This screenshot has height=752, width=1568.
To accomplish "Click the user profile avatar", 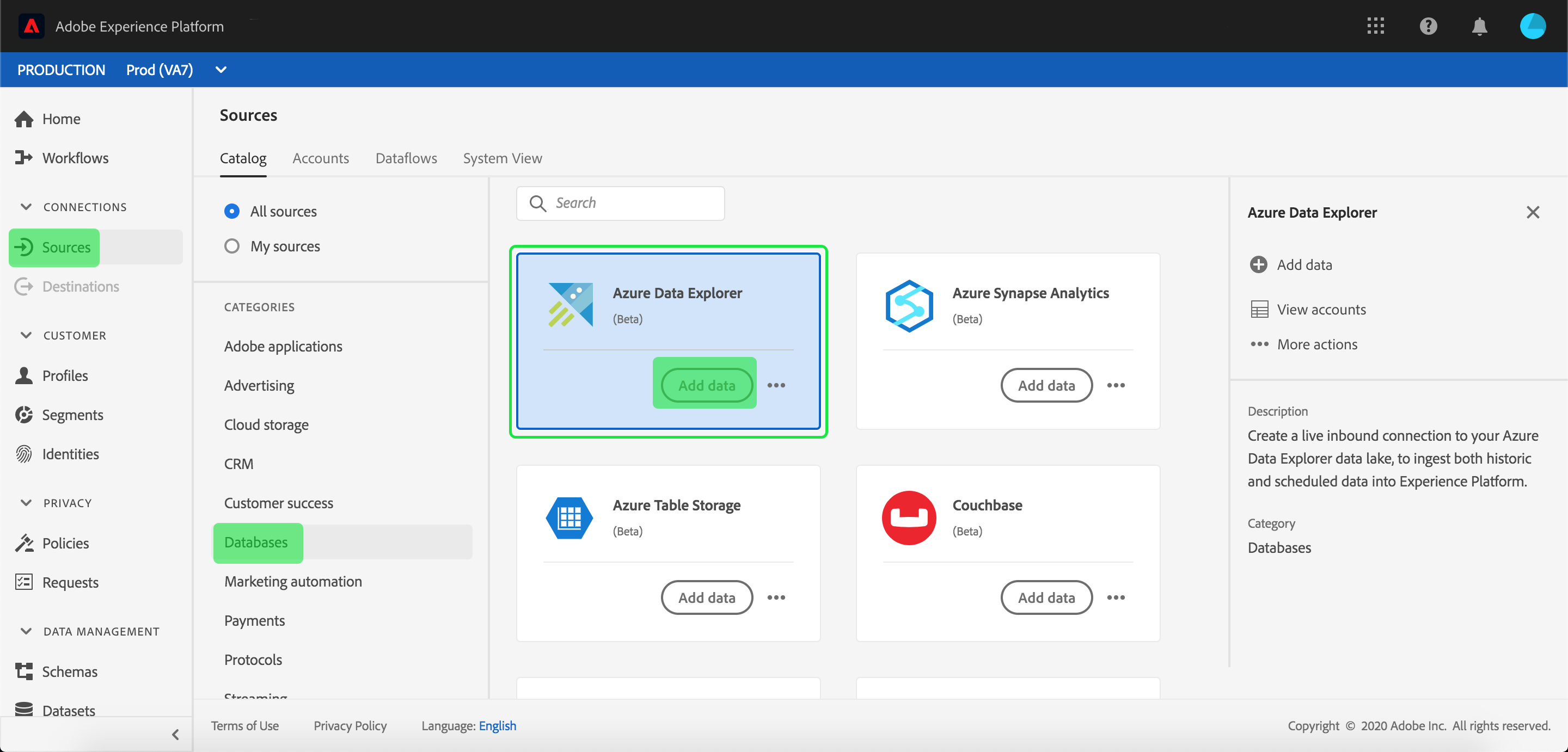I will pos(1532,26).
